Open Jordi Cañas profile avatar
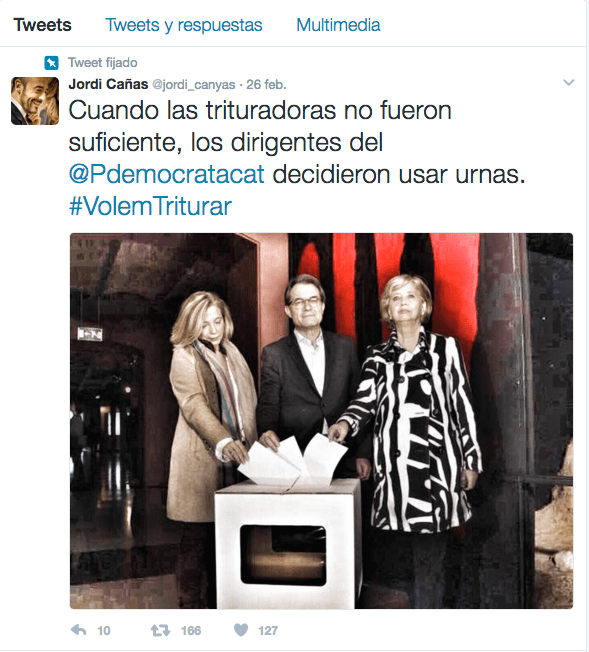The image size is (589, 652). pyautogui.click(x=35, y=101)
